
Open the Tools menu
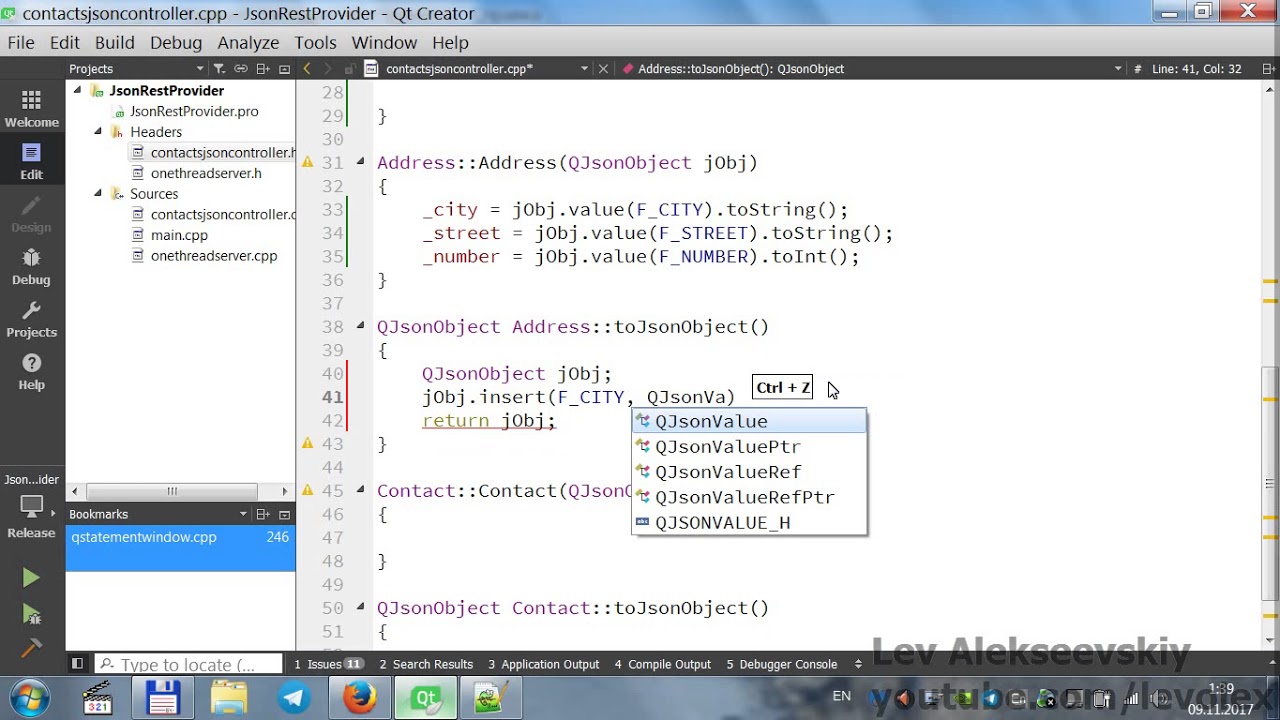click(x=315, y=43)
